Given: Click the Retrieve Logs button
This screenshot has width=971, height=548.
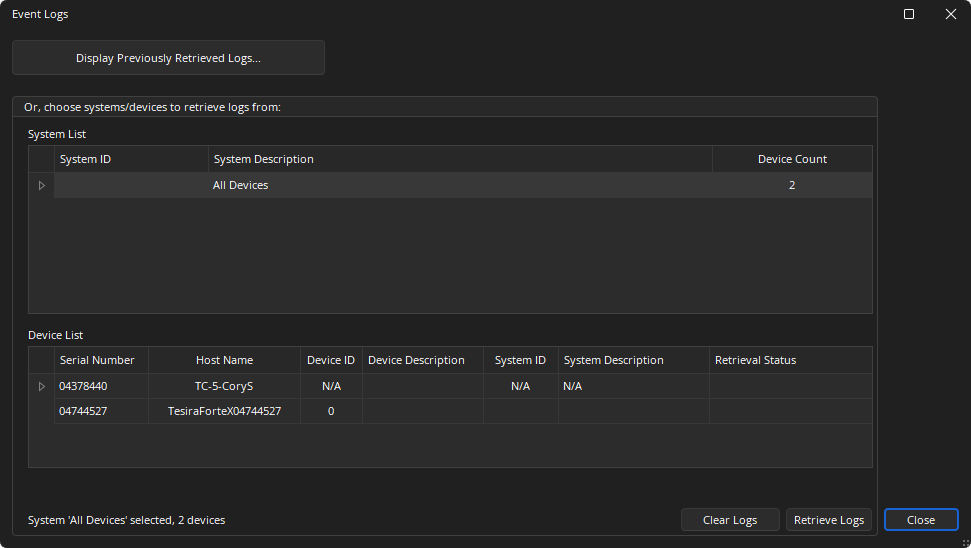Looking at the screenshot, I should [828, 520].
